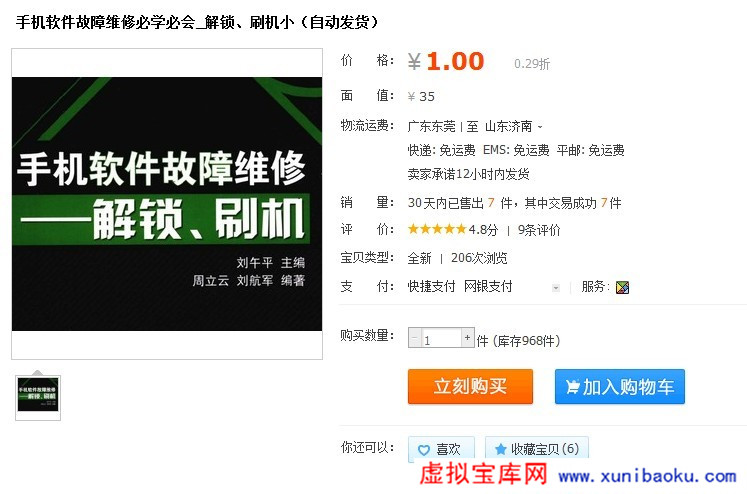Open the 9条评价 reviews link

point(539,230)
